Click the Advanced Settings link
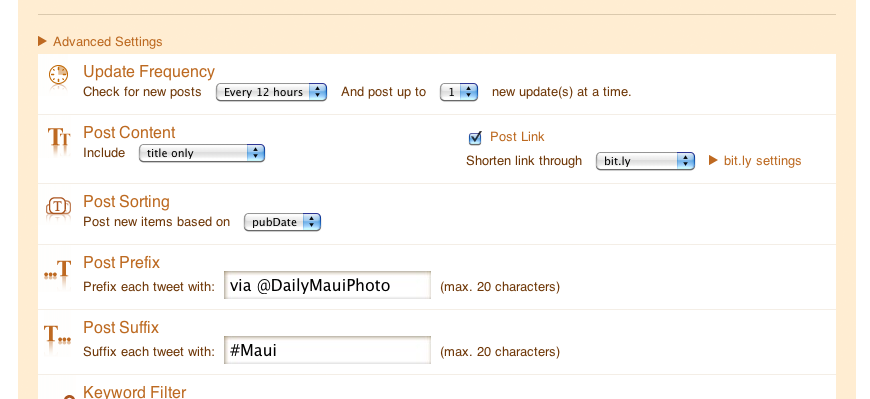The height and width of the screenshot is (399, 870). [x=108, y=42]
